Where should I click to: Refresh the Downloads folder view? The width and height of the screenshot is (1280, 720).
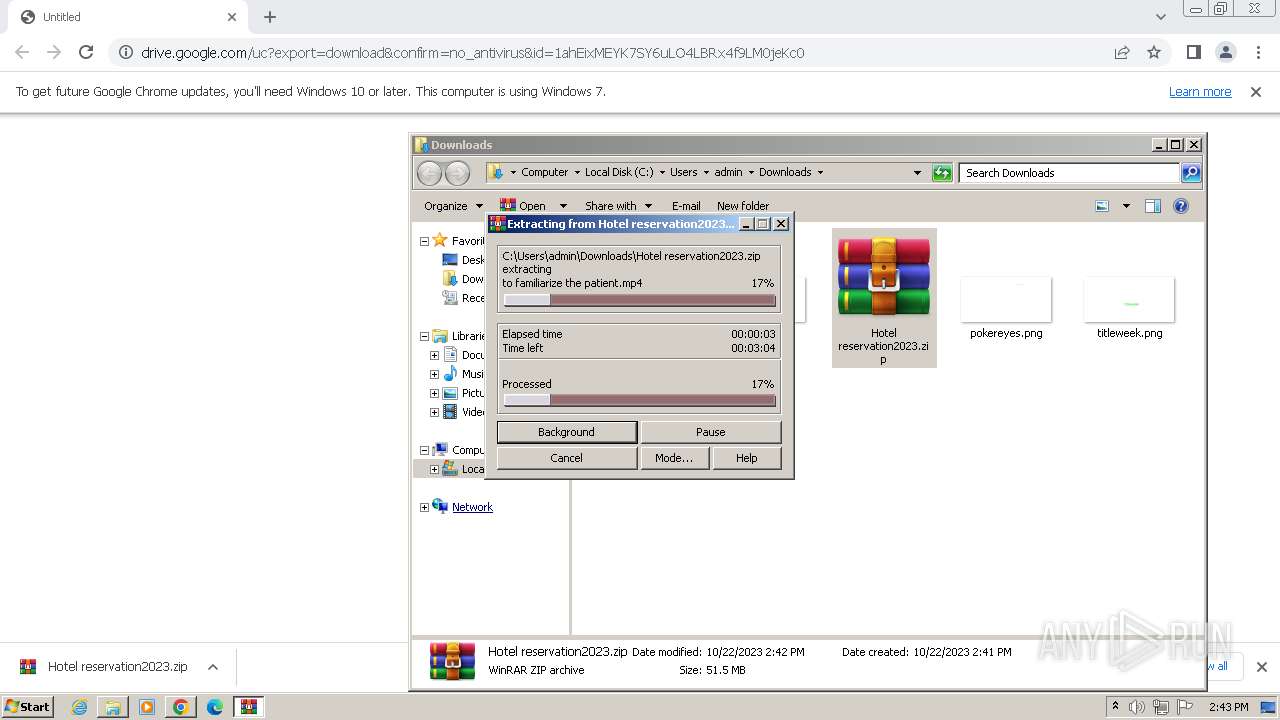coord(942,173)
